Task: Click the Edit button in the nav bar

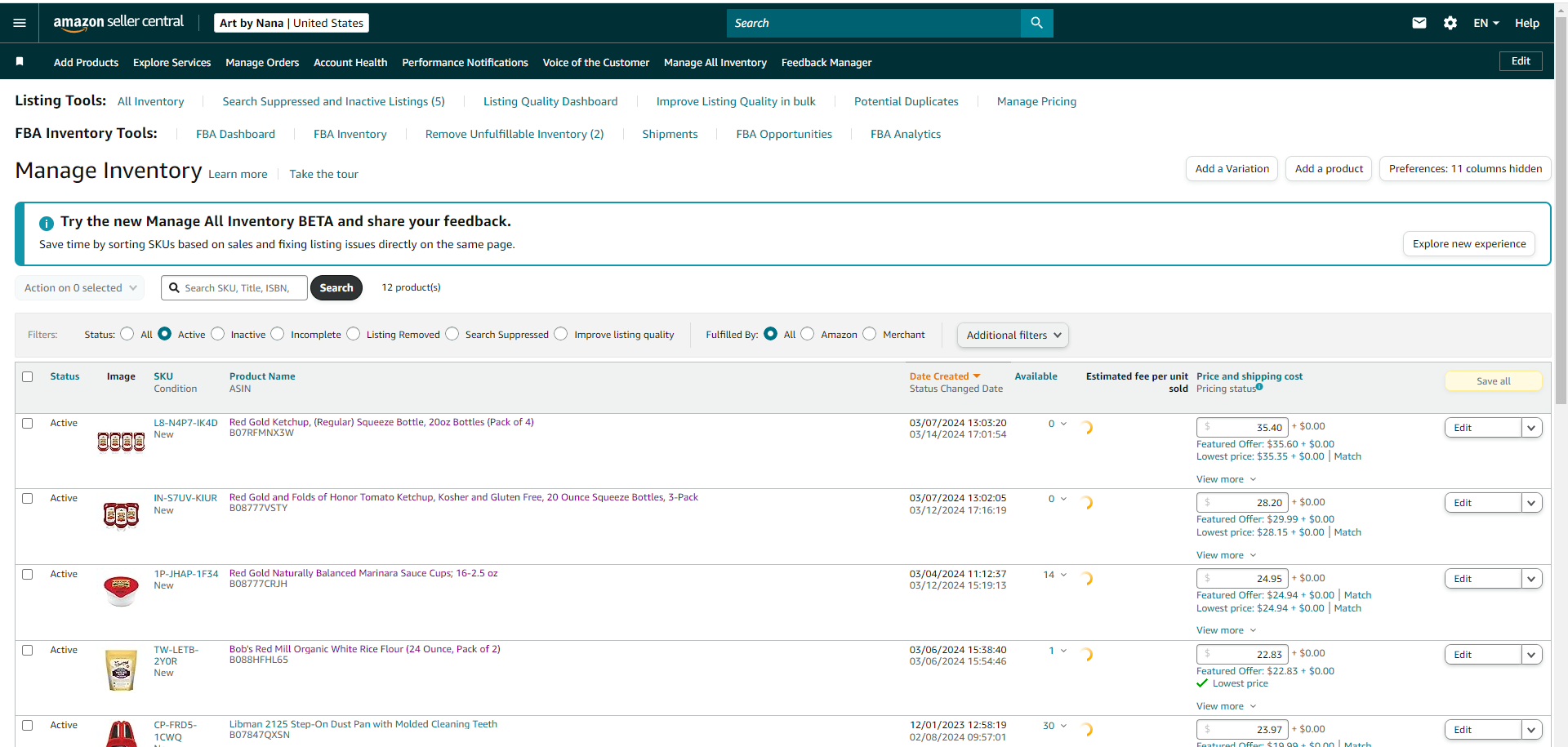Action: (x=1521, y=61)
